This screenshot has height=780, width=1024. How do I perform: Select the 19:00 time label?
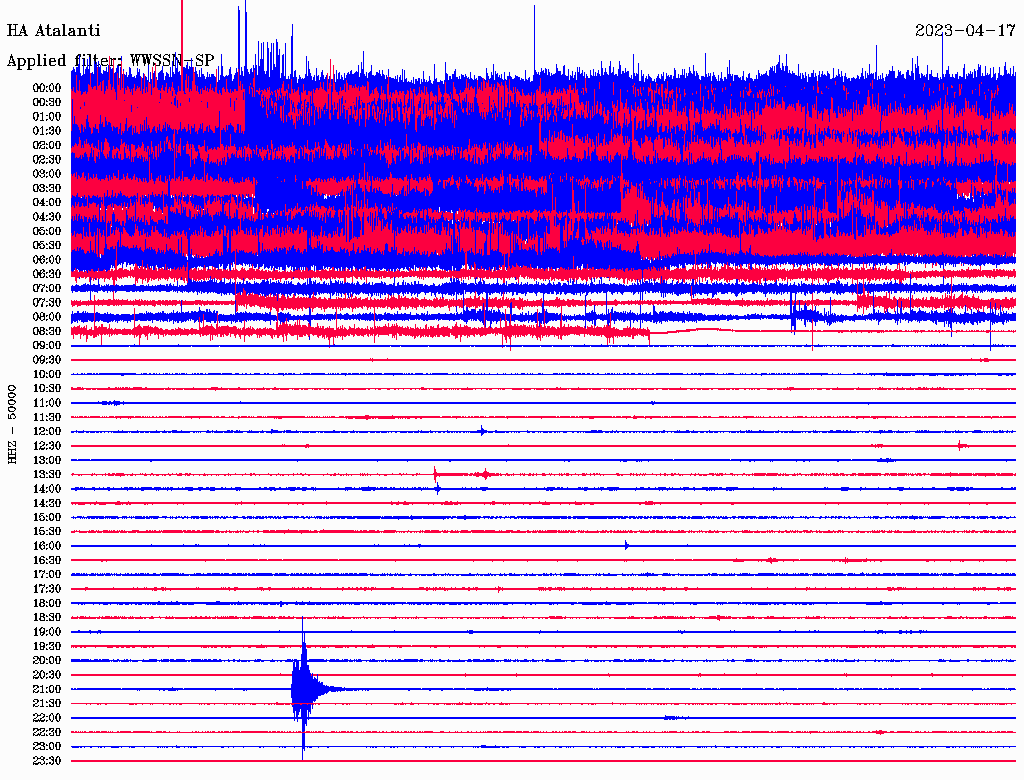(x=47, y=632)
